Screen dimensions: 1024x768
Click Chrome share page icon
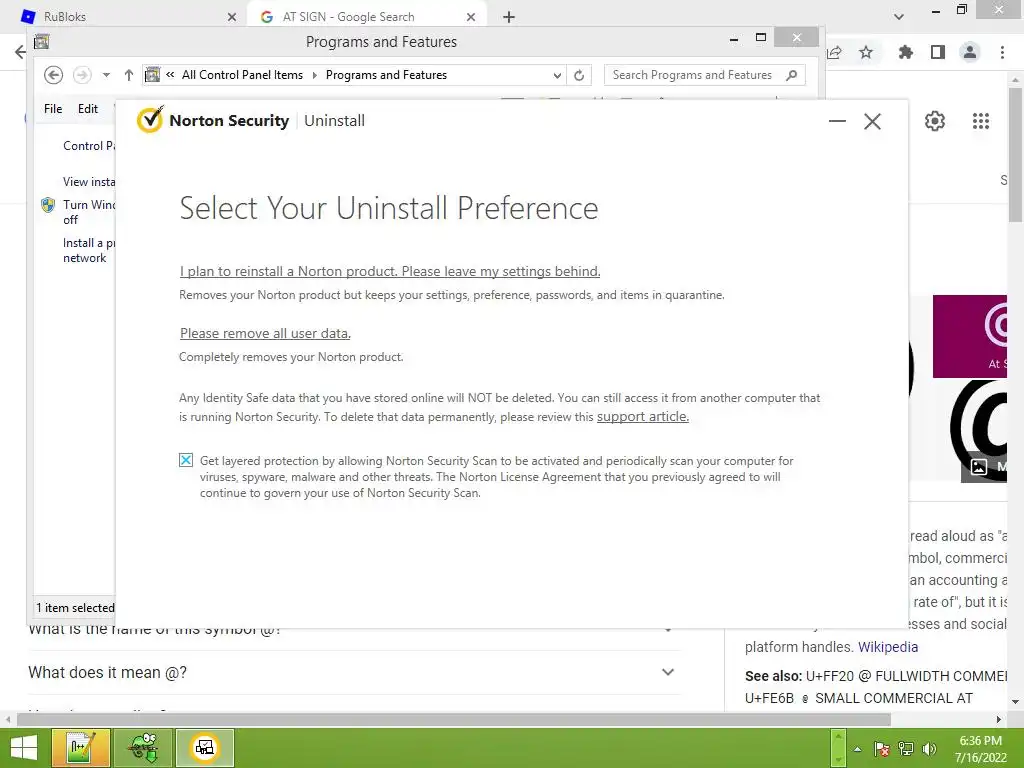(835, 52)
